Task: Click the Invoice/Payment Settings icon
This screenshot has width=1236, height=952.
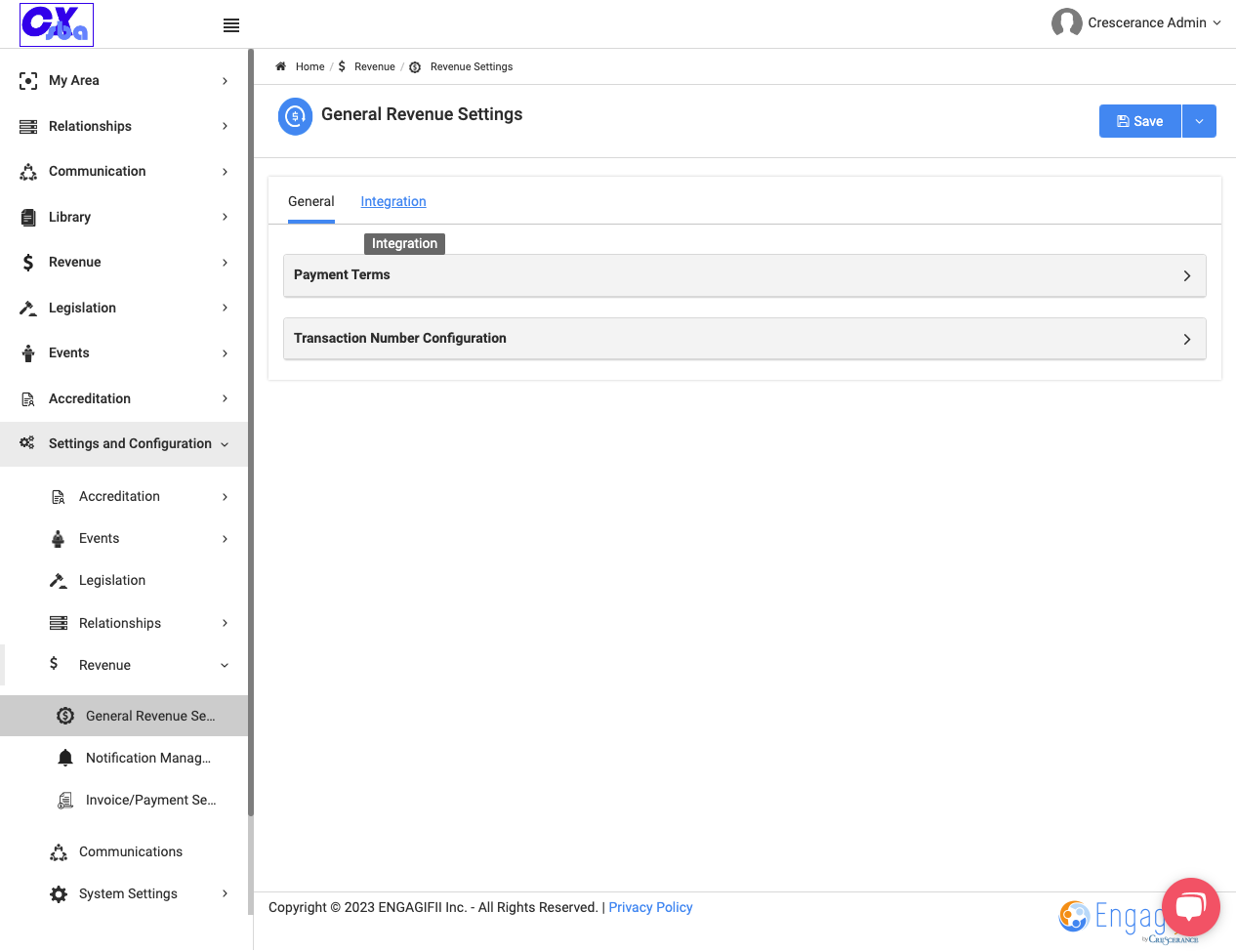Action: point(65,801)
